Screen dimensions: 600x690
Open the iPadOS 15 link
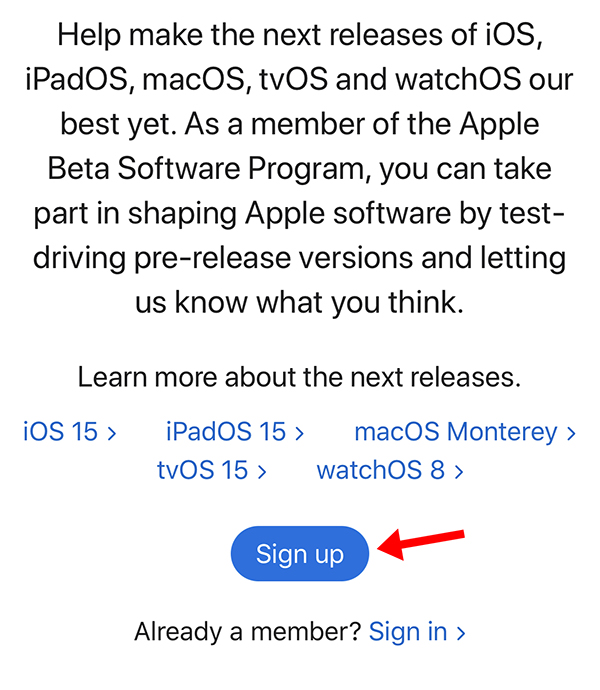(226, 432)
